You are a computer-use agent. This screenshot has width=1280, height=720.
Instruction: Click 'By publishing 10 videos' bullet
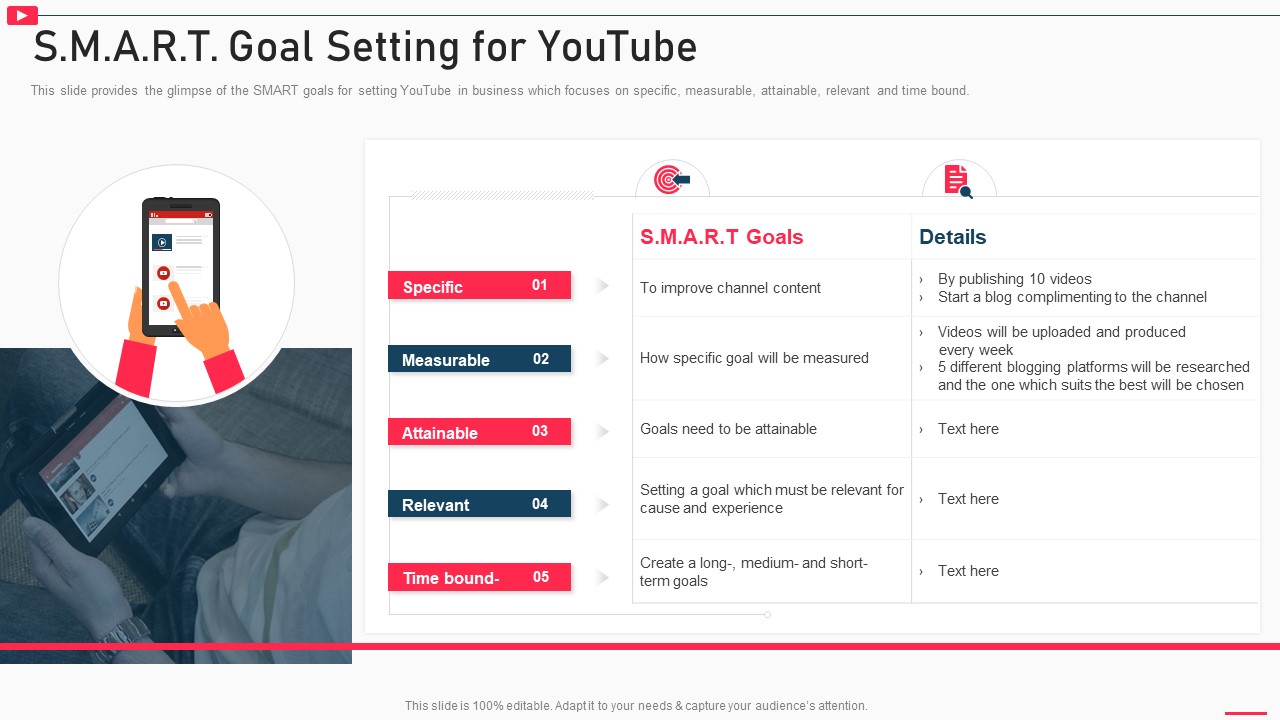(1014, 279)
